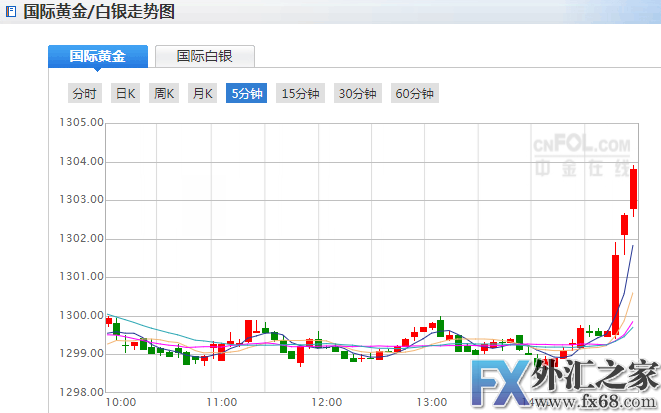This screenshot has width=661, height=413.
Task: Click the 1304.00 price axis label
Action: (81, 161)
